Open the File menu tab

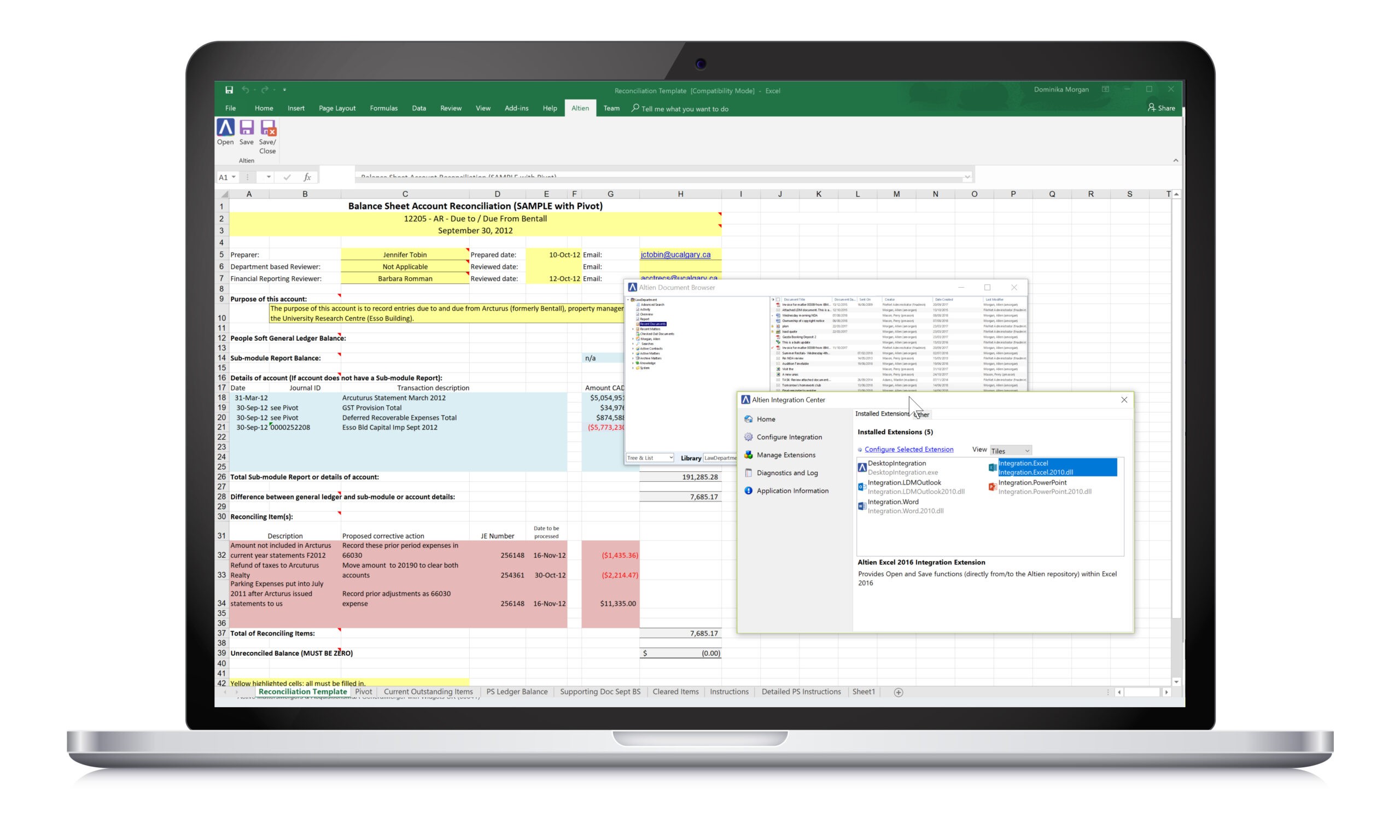230,108
